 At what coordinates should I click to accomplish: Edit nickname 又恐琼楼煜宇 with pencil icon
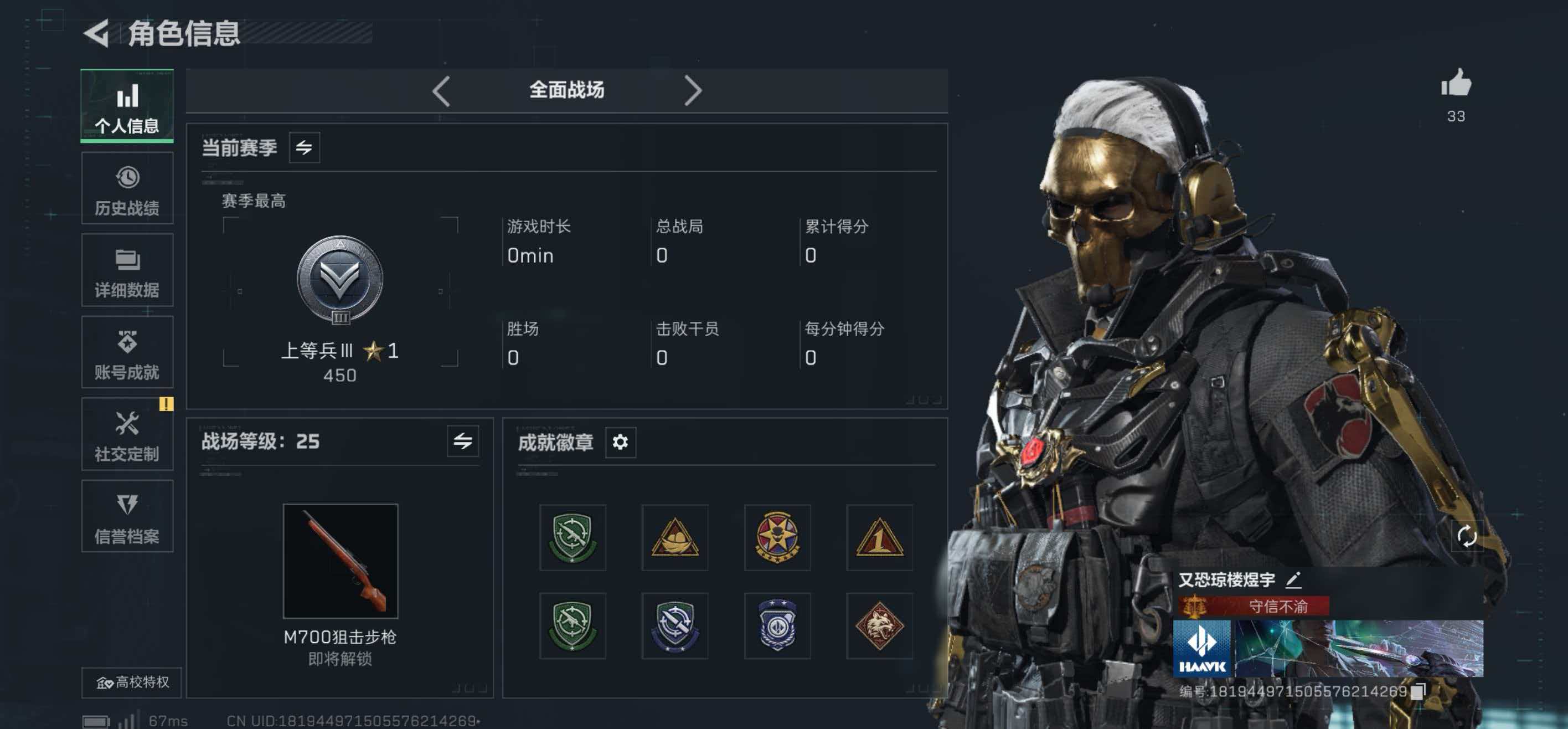click(x=1294, y=579)
